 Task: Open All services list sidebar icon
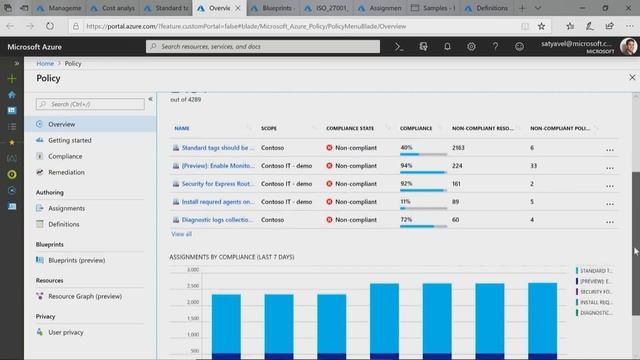tap(12, 127)
